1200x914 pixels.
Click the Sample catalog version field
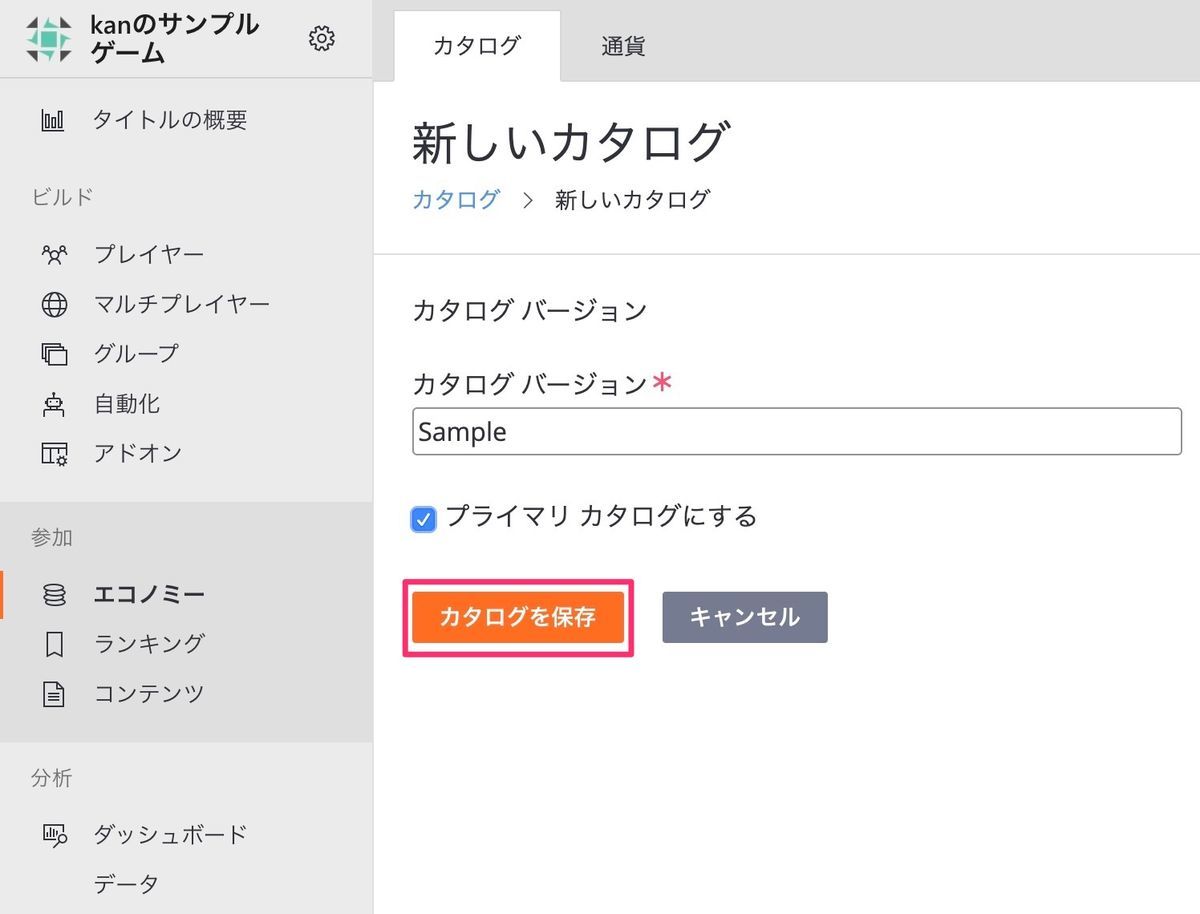tap(795, 431)
